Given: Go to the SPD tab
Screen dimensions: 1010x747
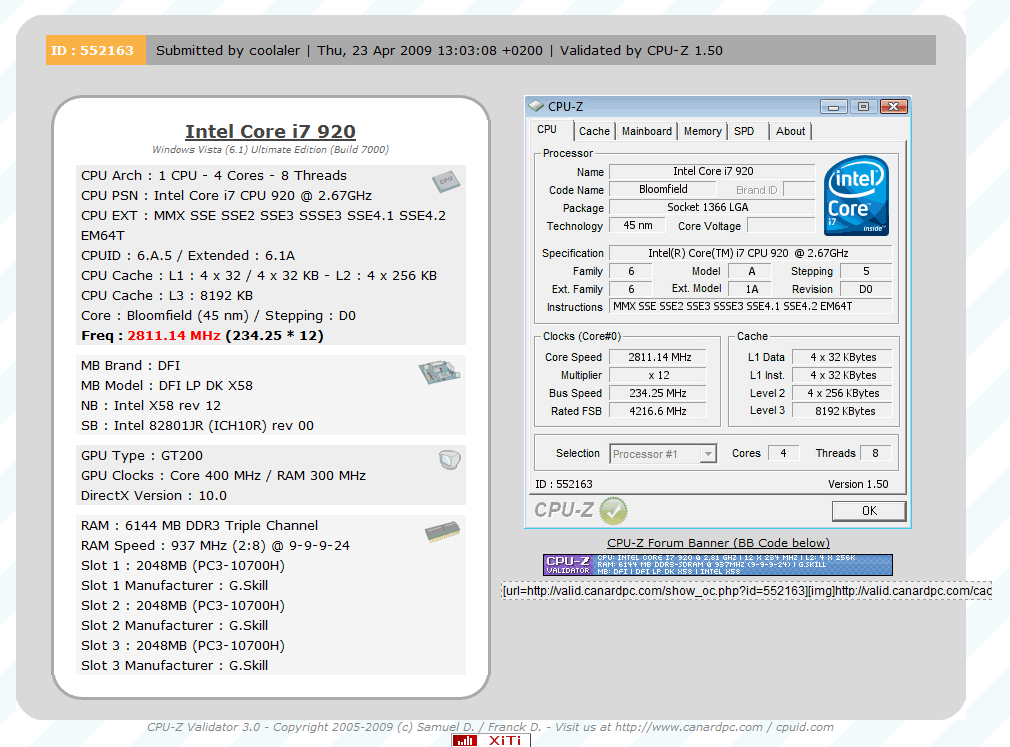Looking at the screenshot, I should click(x=744, y=131).
